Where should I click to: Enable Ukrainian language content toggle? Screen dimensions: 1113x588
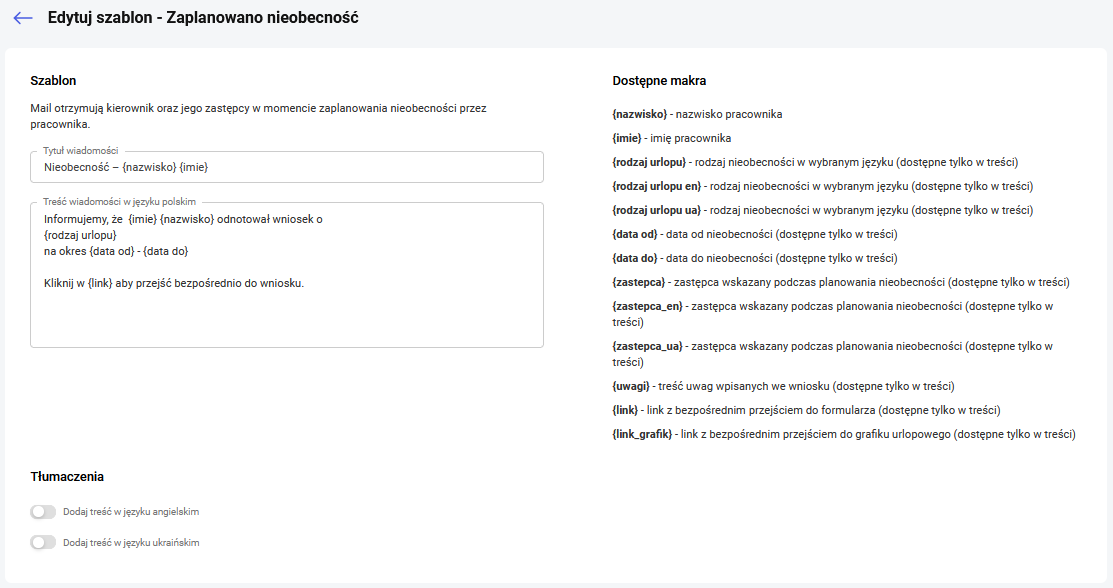tap(43, 543)
